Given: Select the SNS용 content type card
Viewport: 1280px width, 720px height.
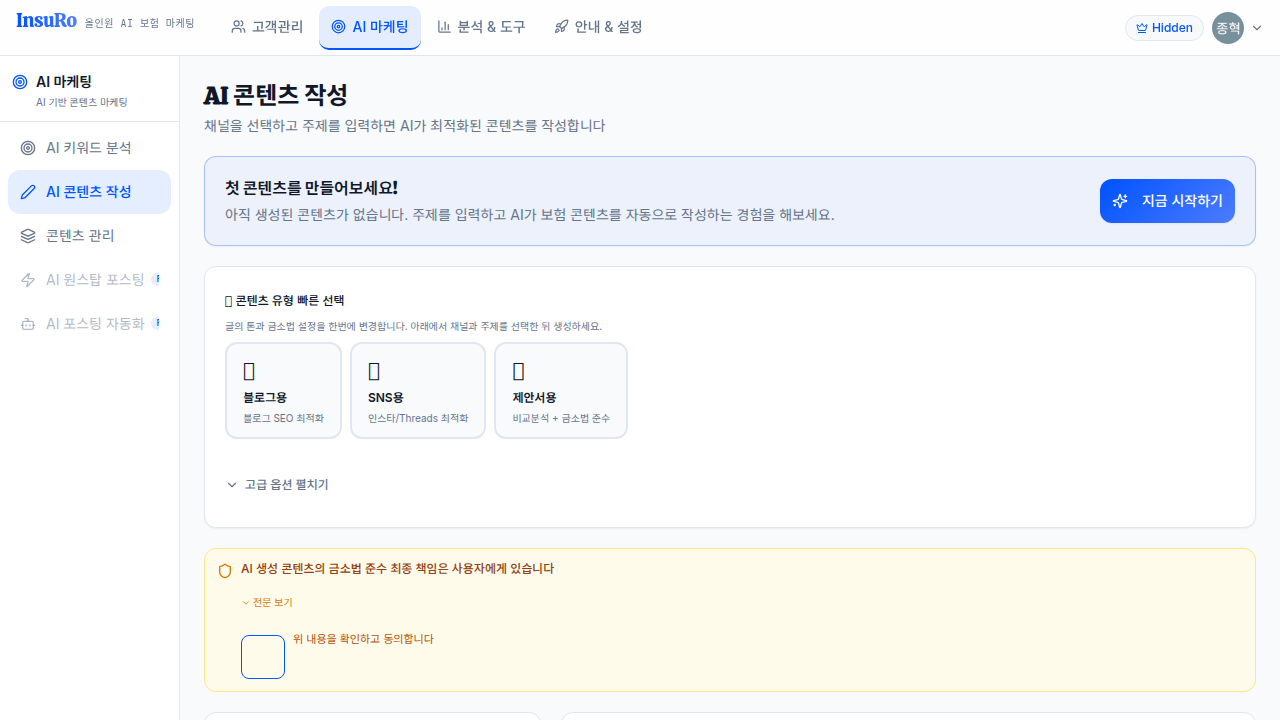Looking at the screenshot, I should pos(418,391).
